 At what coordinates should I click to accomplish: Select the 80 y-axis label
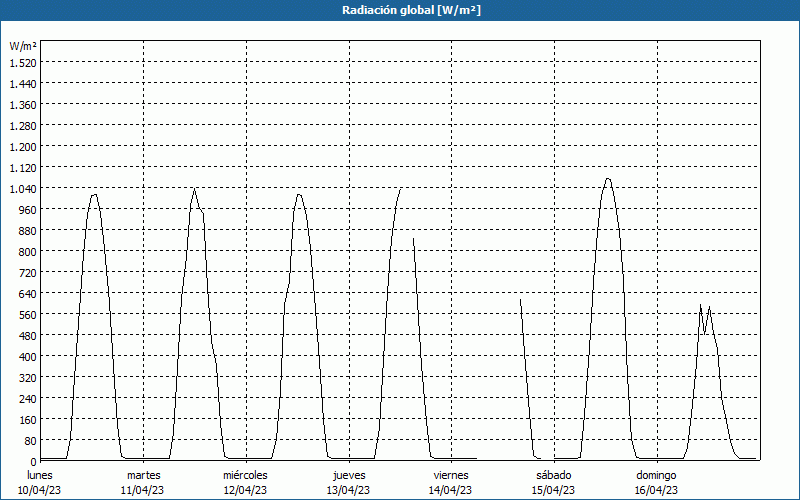pos(31,441)
